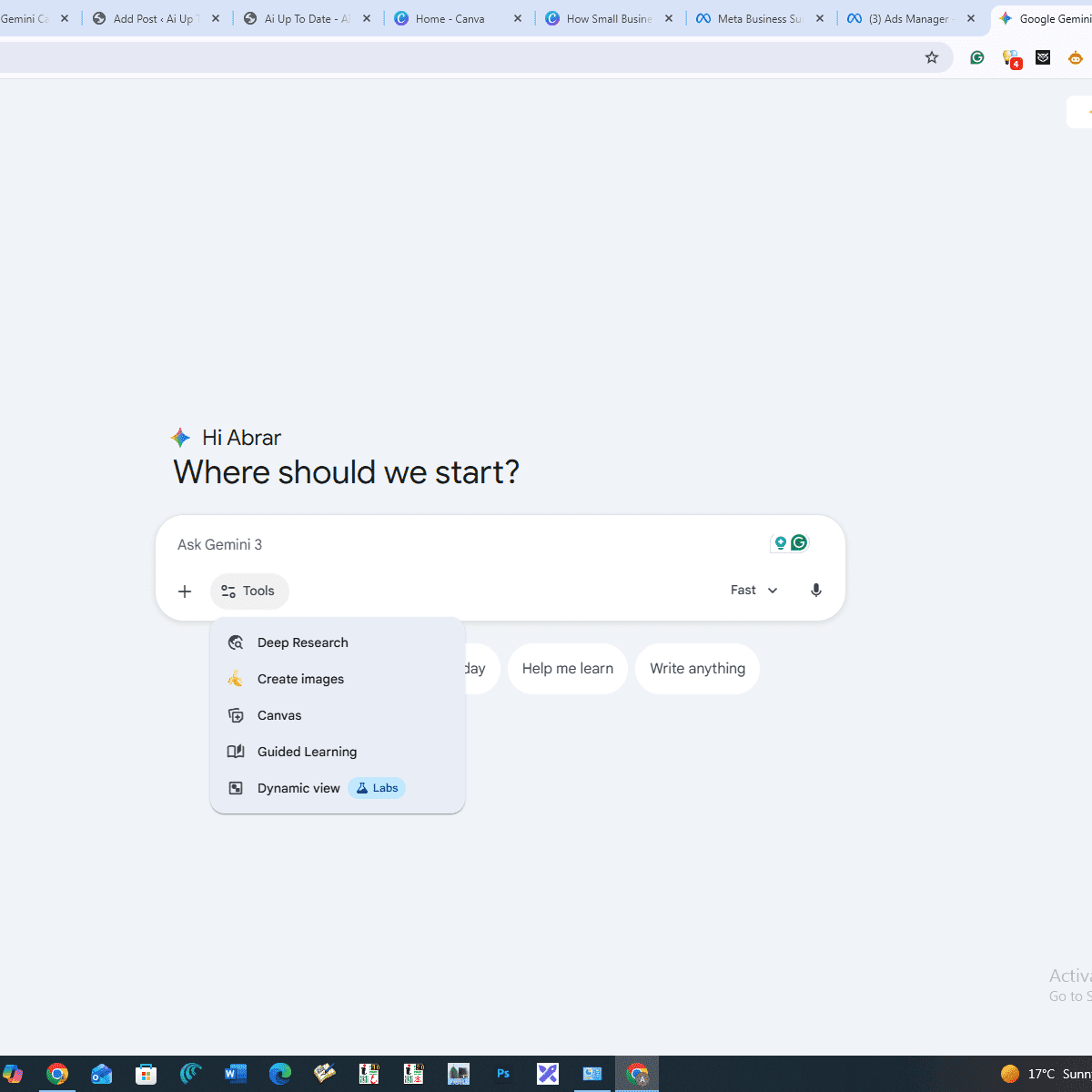This screenshot has height=1092, width=1092.
Task: Click the Help me learn suggestion chip
Action: pos(567,669)
